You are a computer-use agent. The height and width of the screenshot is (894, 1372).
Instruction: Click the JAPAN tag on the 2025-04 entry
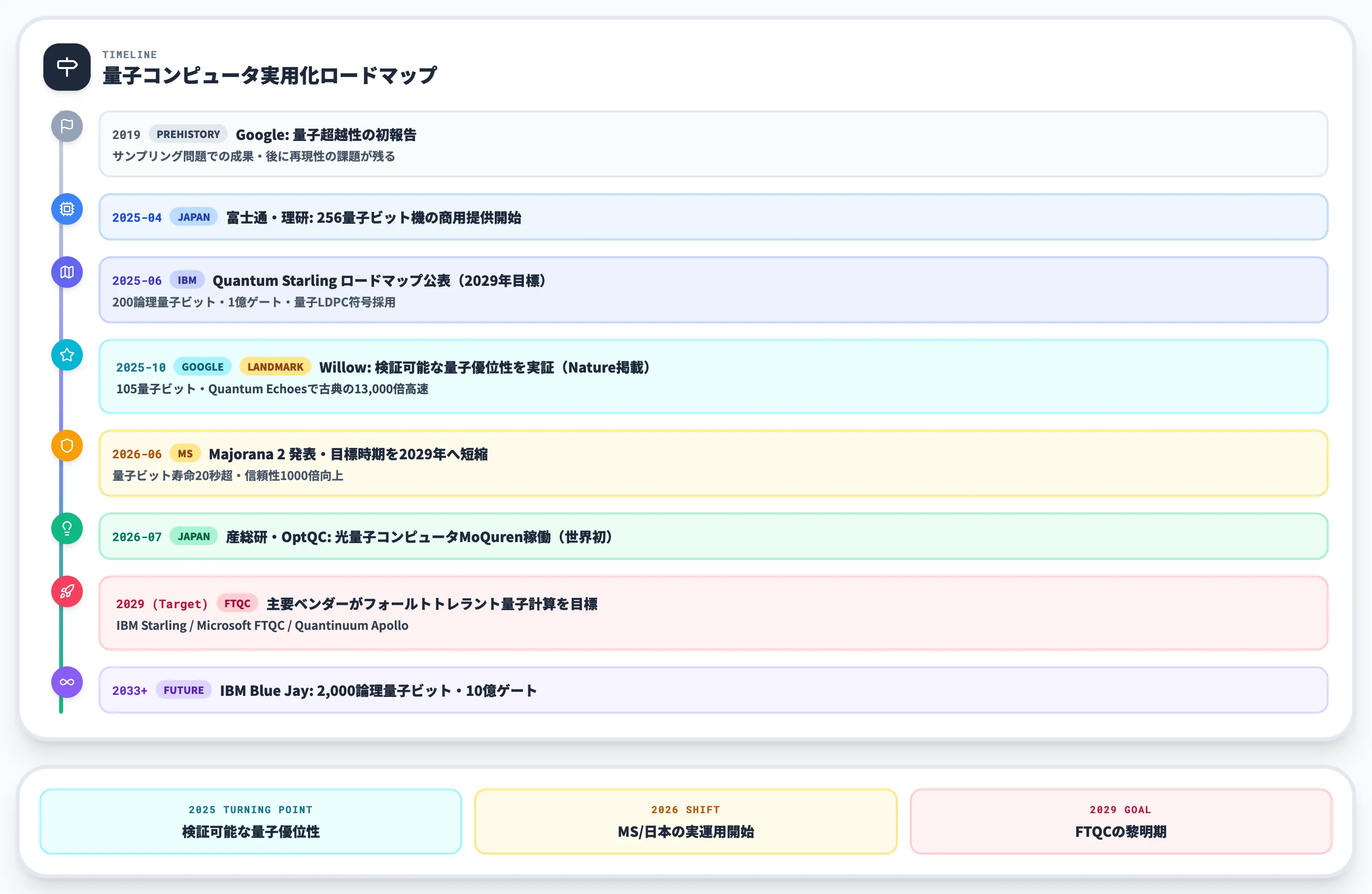194,217
